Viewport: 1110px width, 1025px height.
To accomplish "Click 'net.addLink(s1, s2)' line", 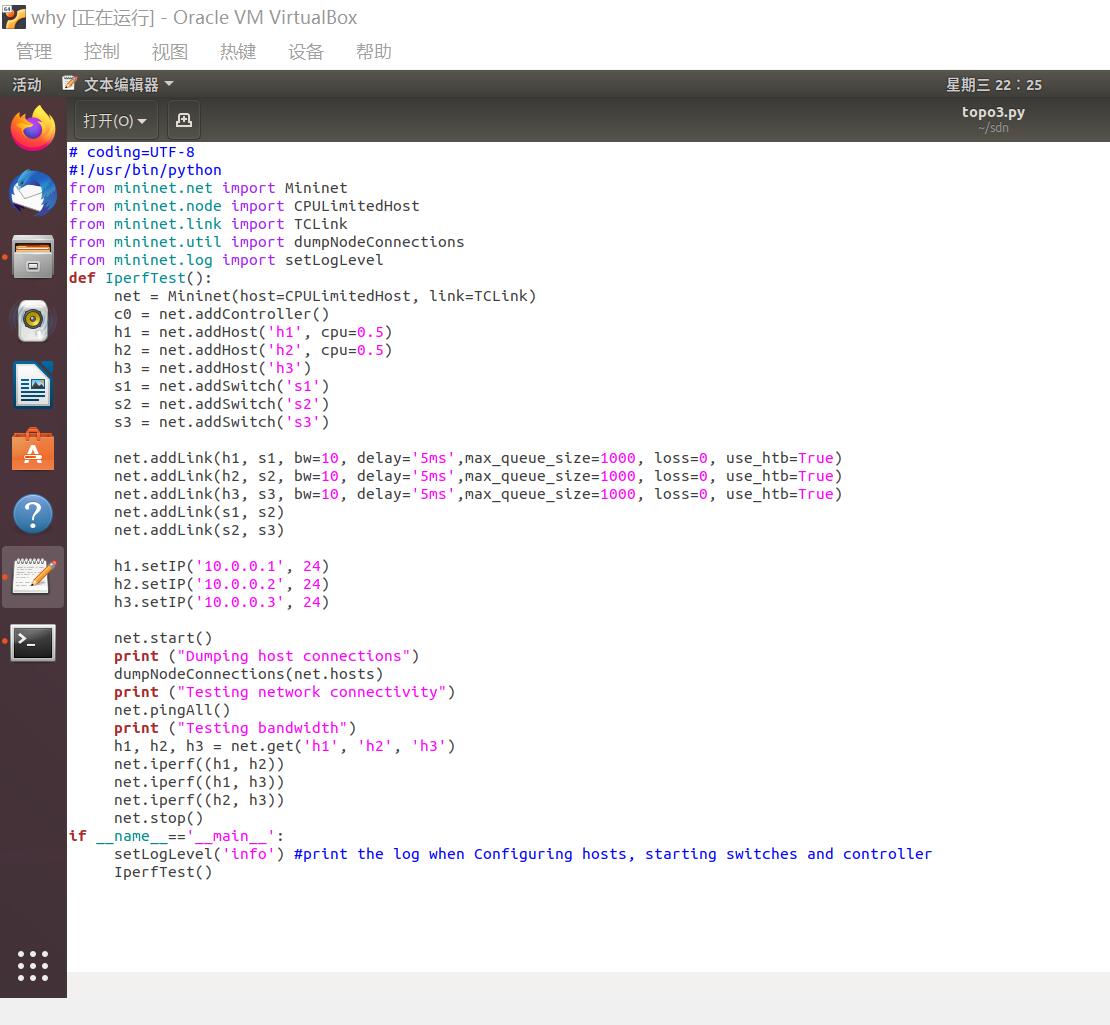I will [x=199, y=512].
